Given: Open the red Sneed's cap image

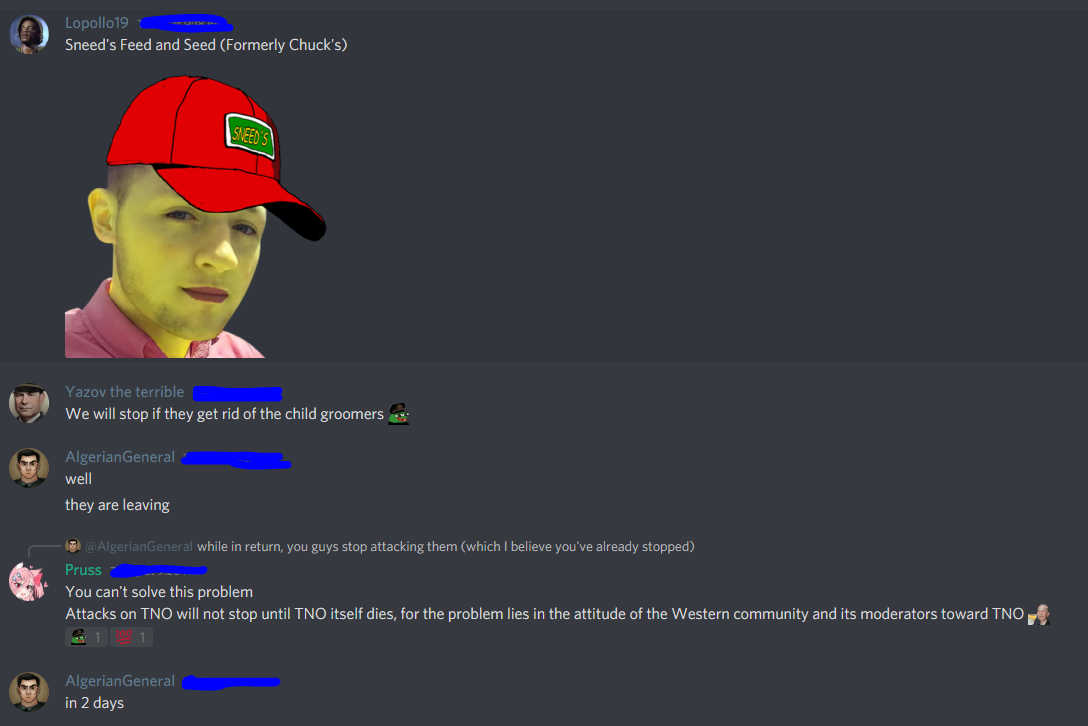Looking at the screenshot, I should 196,217.
